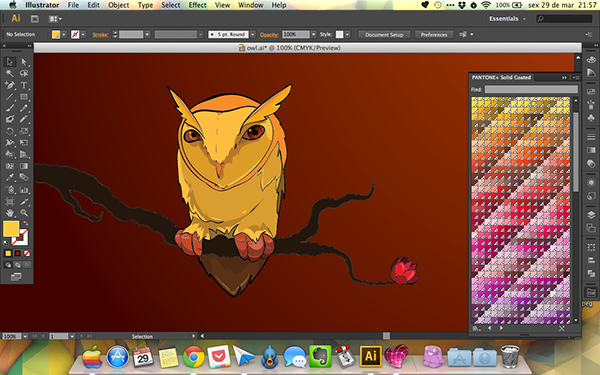The image size is (600, 375).
Task: Open the Brushes panel from right dock
Action: (x=591, y=105)
